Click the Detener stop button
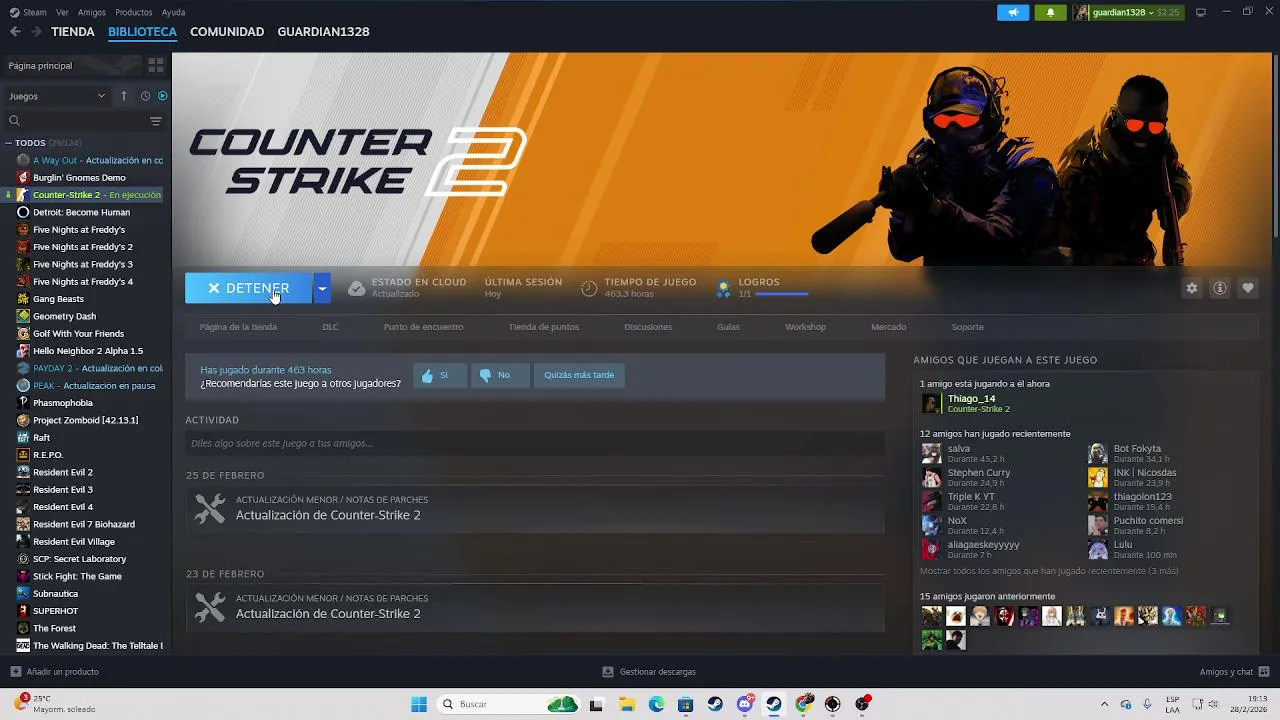The height and width of the screenshot is (720, 1280). (x=249, y=288)
